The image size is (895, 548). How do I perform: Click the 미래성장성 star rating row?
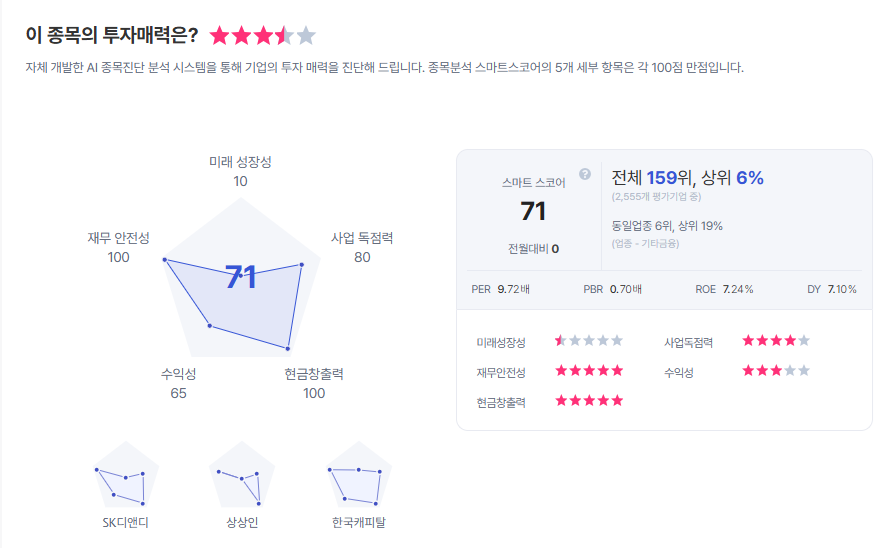589,341
